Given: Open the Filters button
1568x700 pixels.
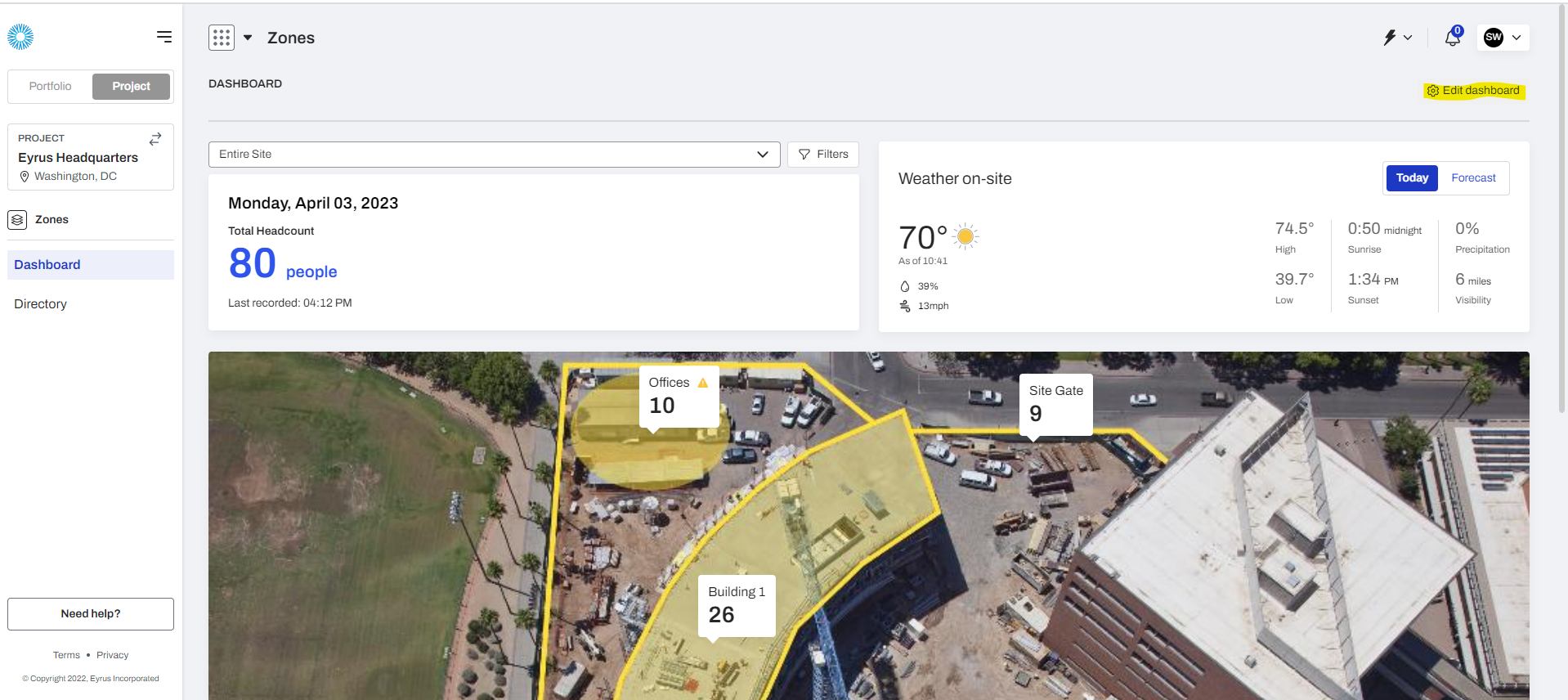Looking at the screenshot, I should [823, 155].
